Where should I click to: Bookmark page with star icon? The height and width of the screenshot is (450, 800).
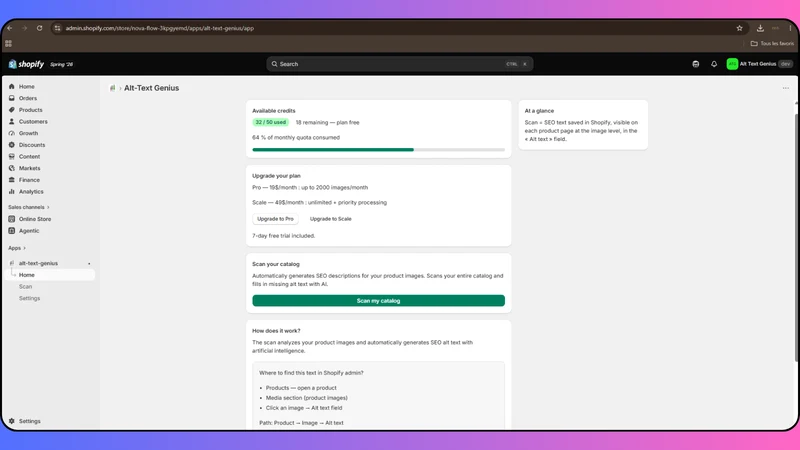739,28
